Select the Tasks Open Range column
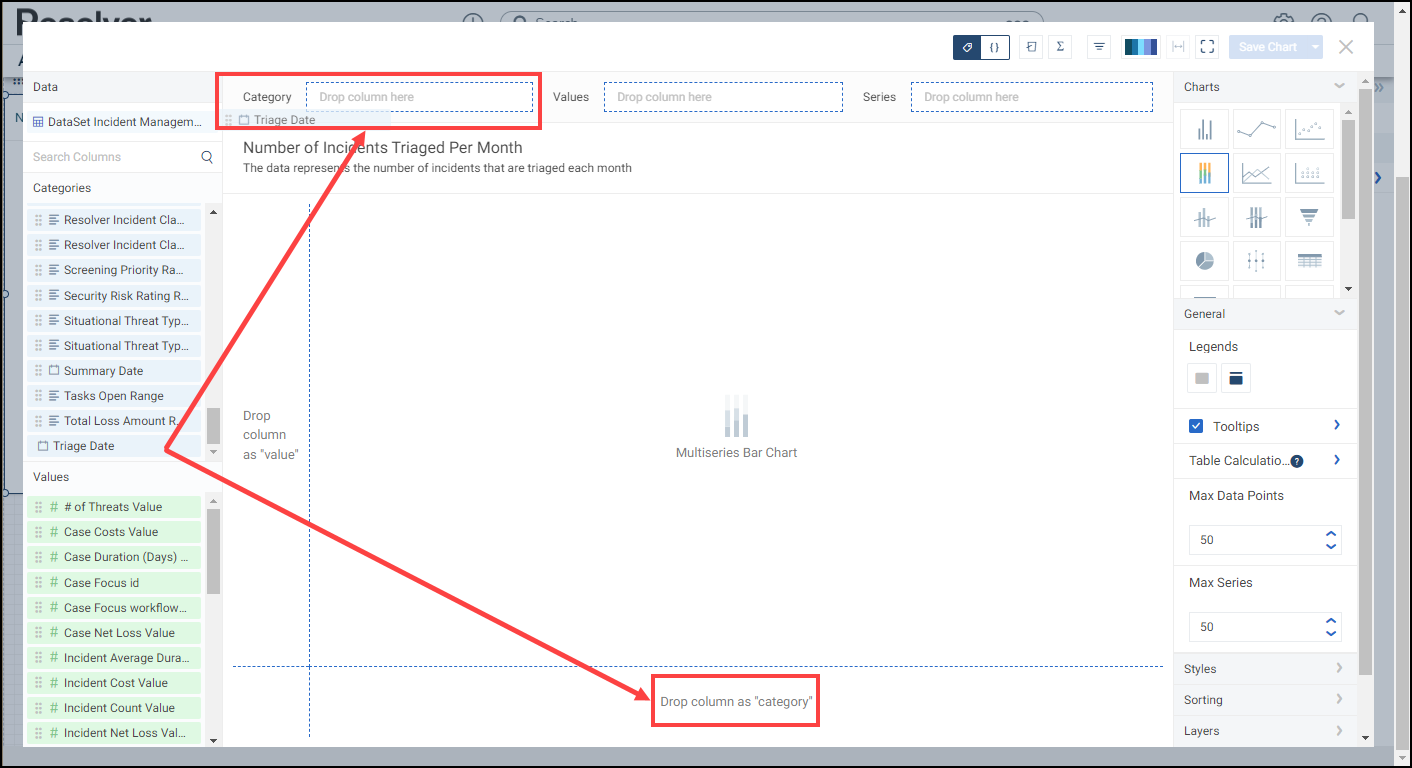 pos(114,396)
